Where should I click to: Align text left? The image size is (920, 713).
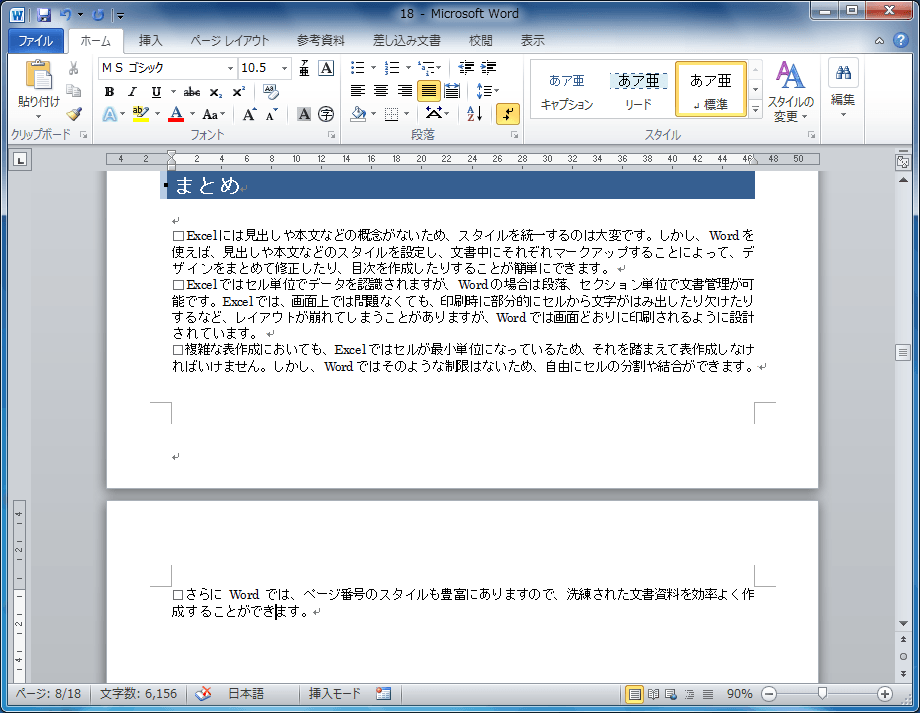[358, 91]
